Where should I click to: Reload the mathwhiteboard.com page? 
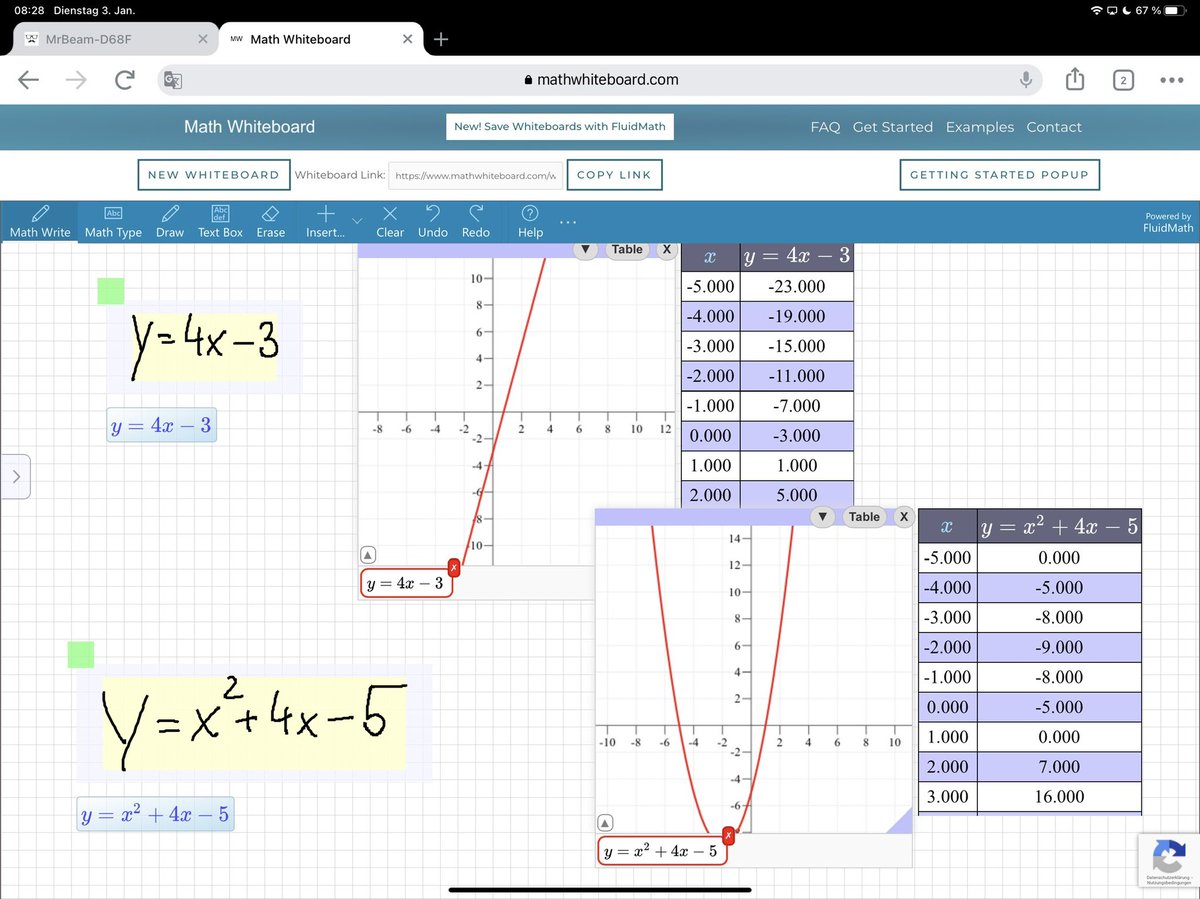pyautogui.click(x=124, y=80)
